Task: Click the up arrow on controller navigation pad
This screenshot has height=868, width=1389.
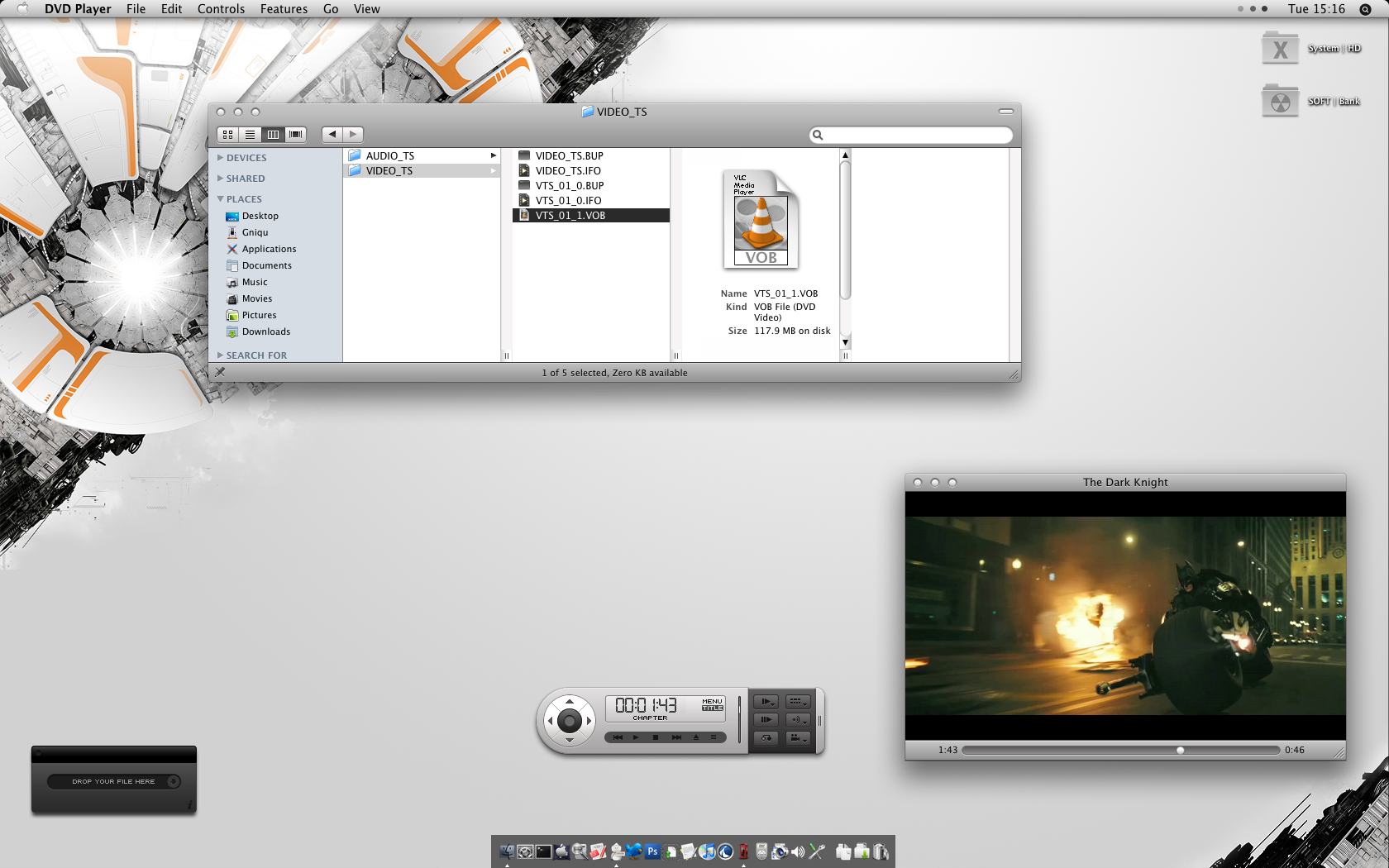Action: pos(570,701)
